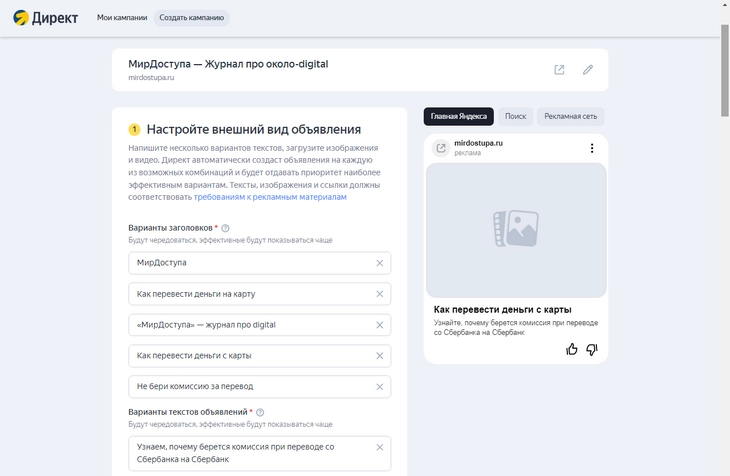This screenshot has height=476, width=730.
Task: Open help tooltip for Варианты текстов объявлений
Action: tap(260, 412)
